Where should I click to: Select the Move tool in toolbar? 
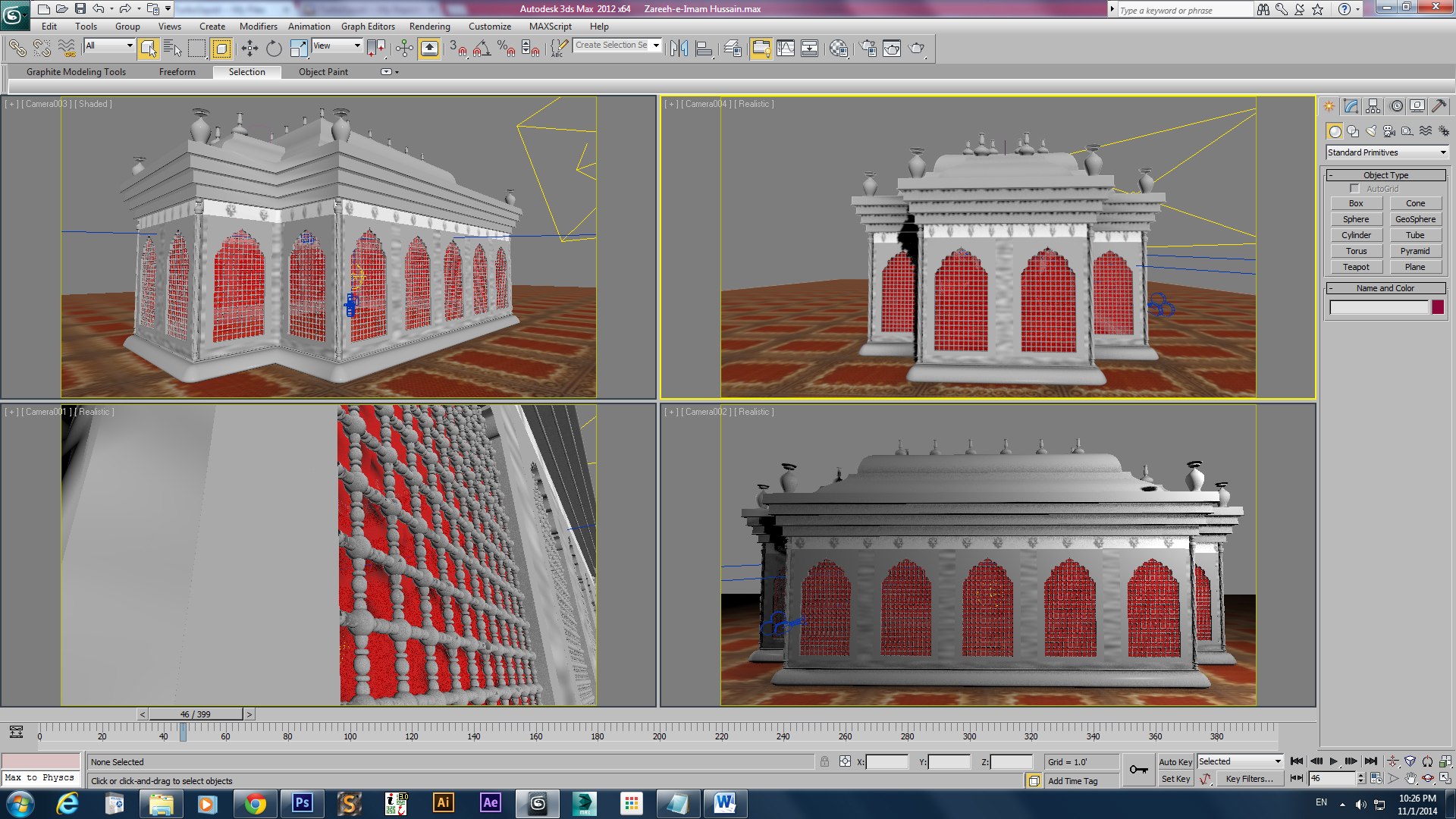pos(249,49)
